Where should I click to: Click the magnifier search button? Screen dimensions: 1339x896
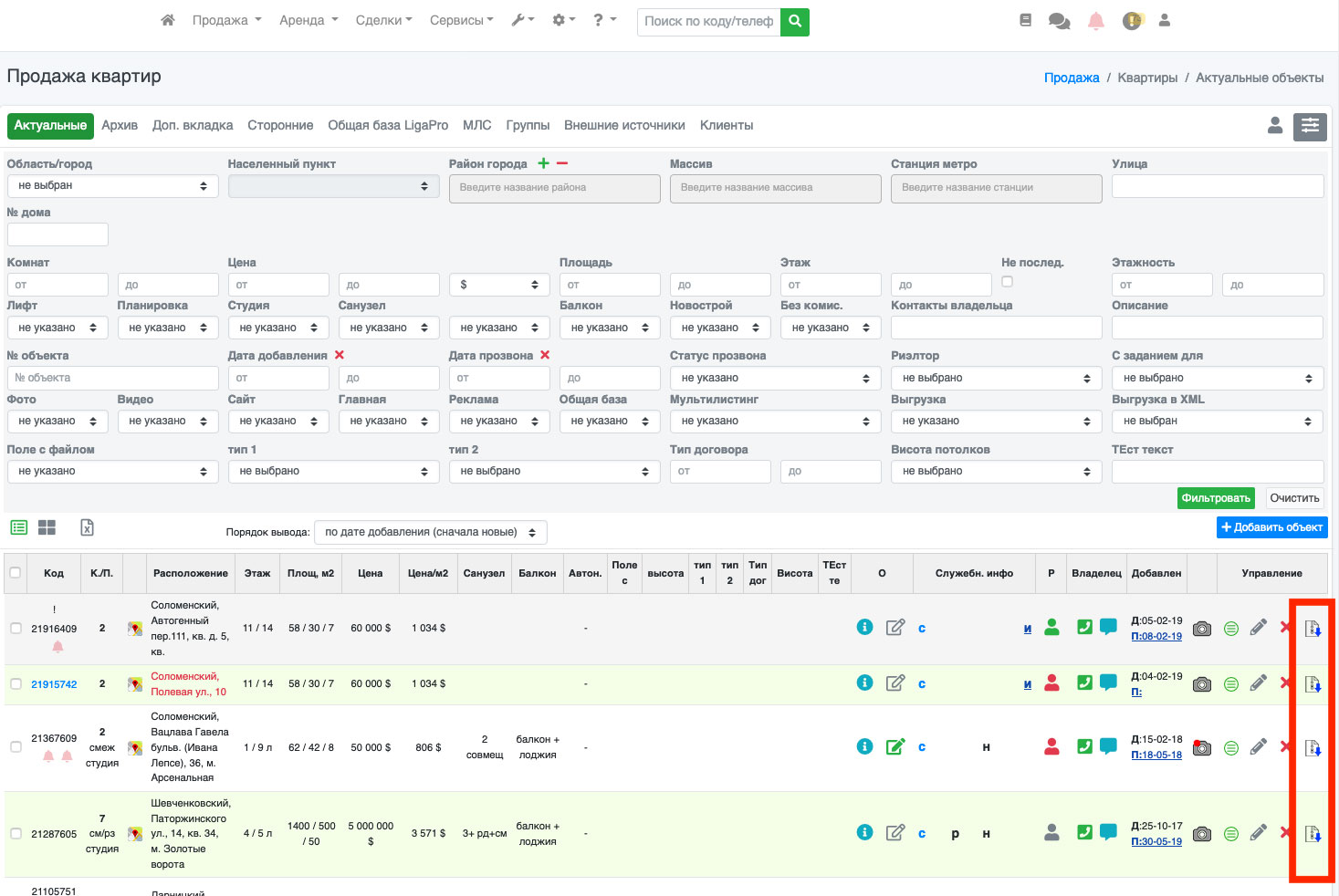click(x=795, y=21)
